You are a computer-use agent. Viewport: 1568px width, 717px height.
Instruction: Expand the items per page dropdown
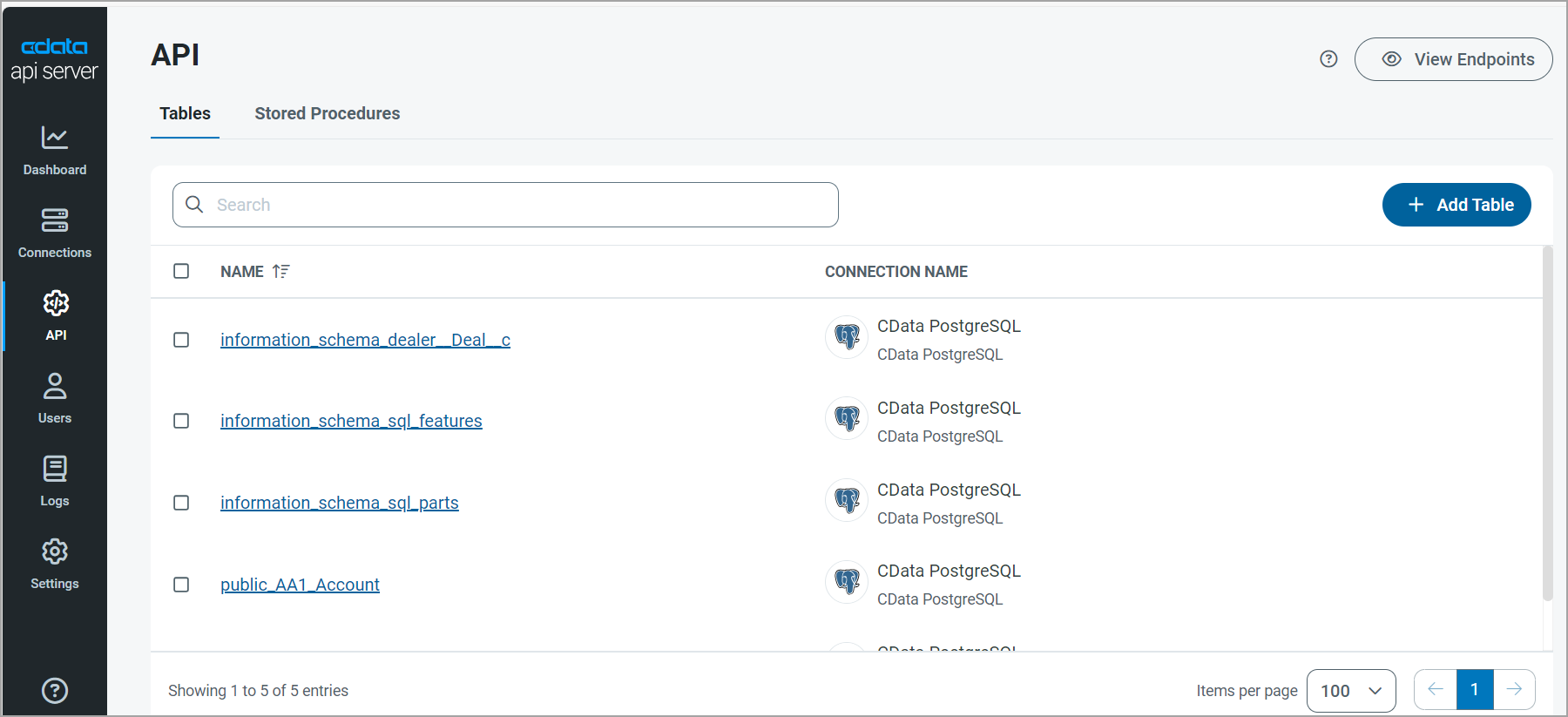click(x=1350, y=691)
